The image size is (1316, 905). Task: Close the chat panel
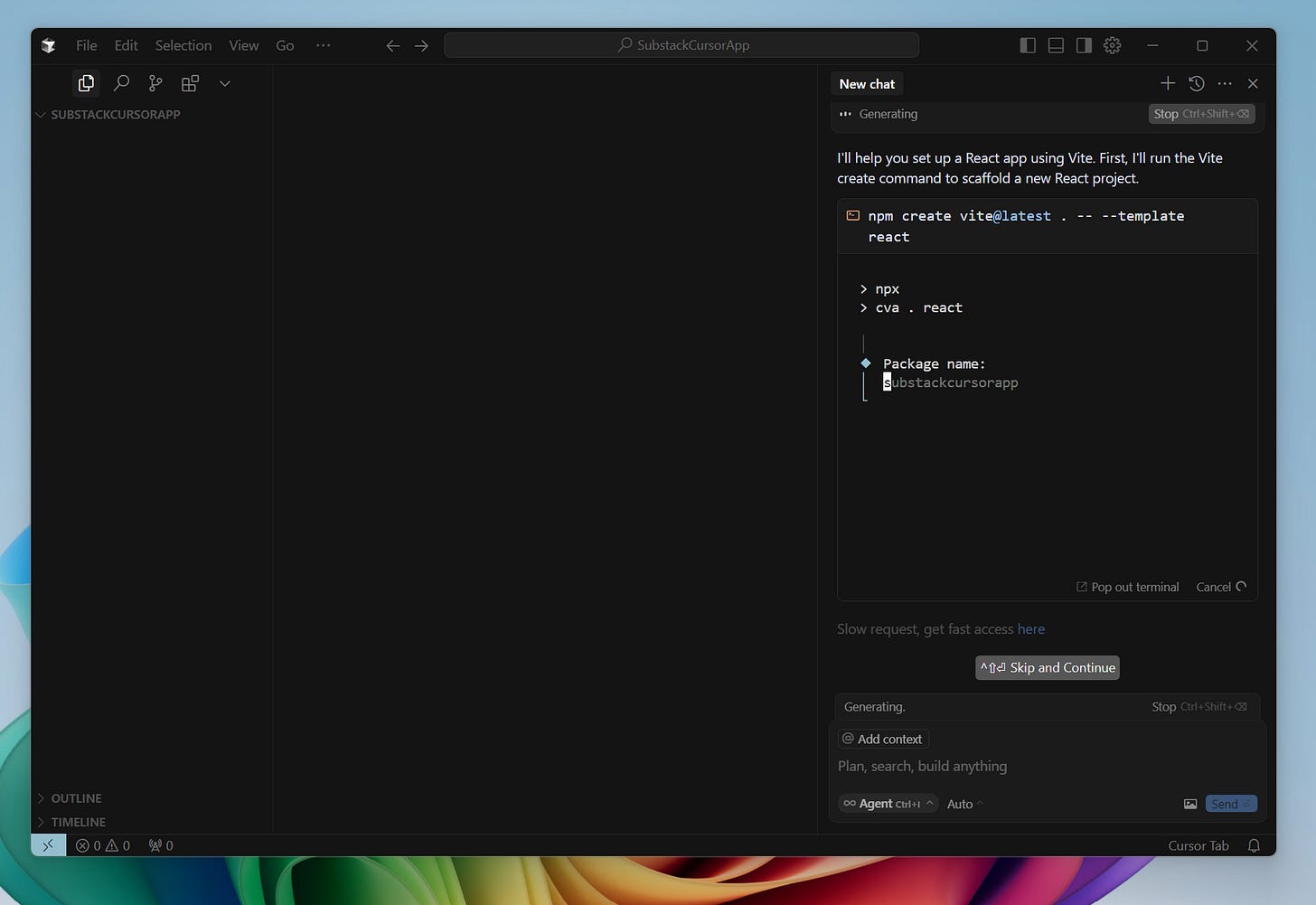click(x=1253, y=83)
